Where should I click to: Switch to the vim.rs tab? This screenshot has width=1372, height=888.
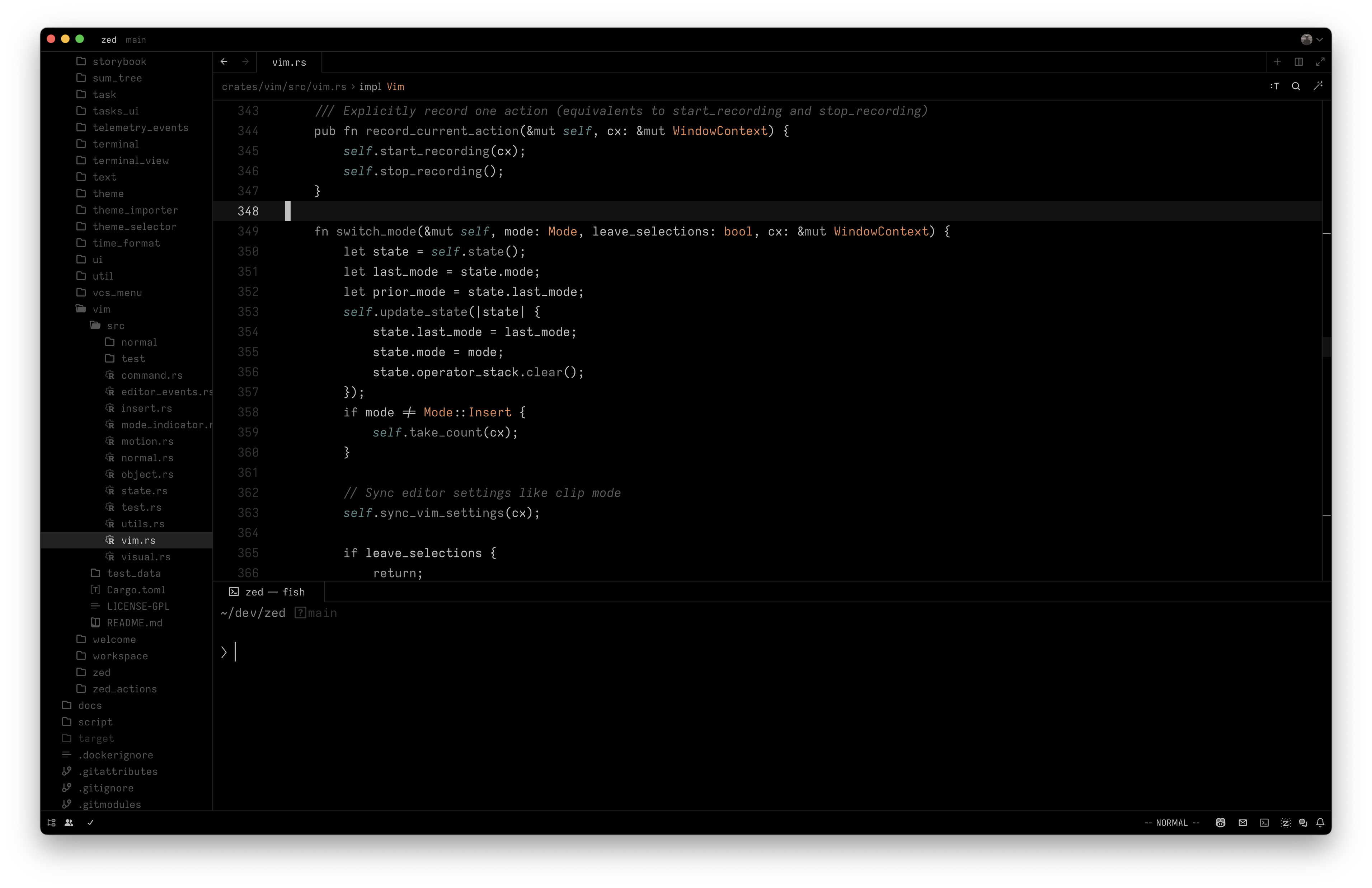click(290, 62)
